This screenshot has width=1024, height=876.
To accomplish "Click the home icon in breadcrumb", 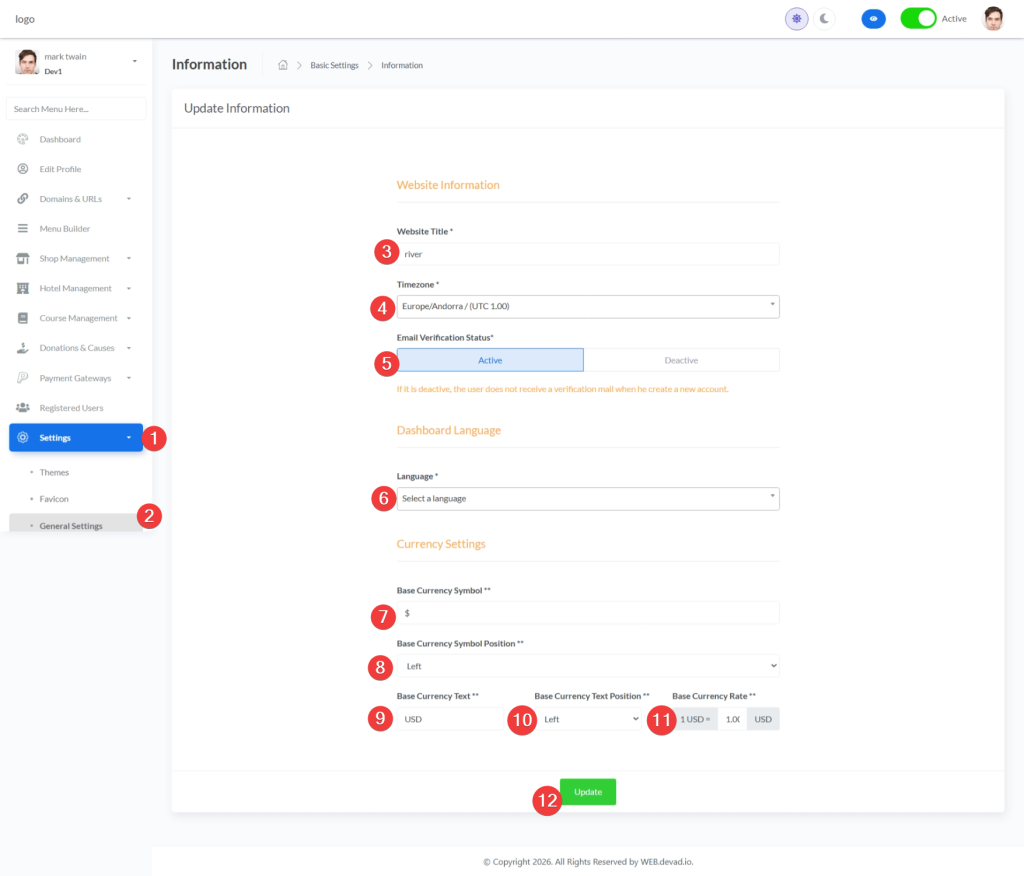I will [x=283, y=65].
